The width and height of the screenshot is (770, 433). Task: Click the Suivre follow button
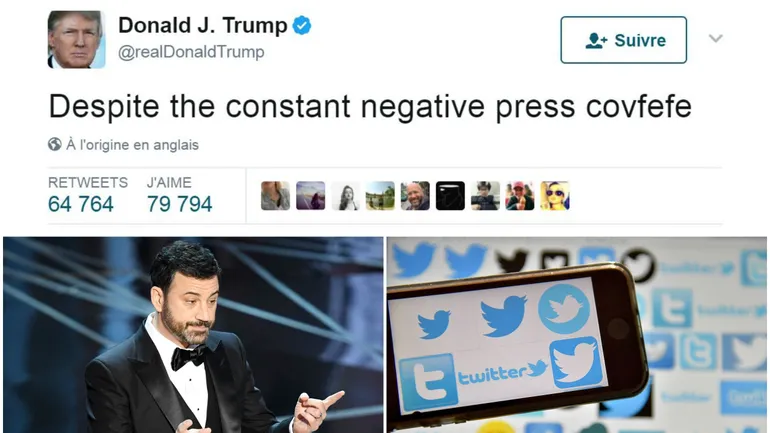[623, 40]
